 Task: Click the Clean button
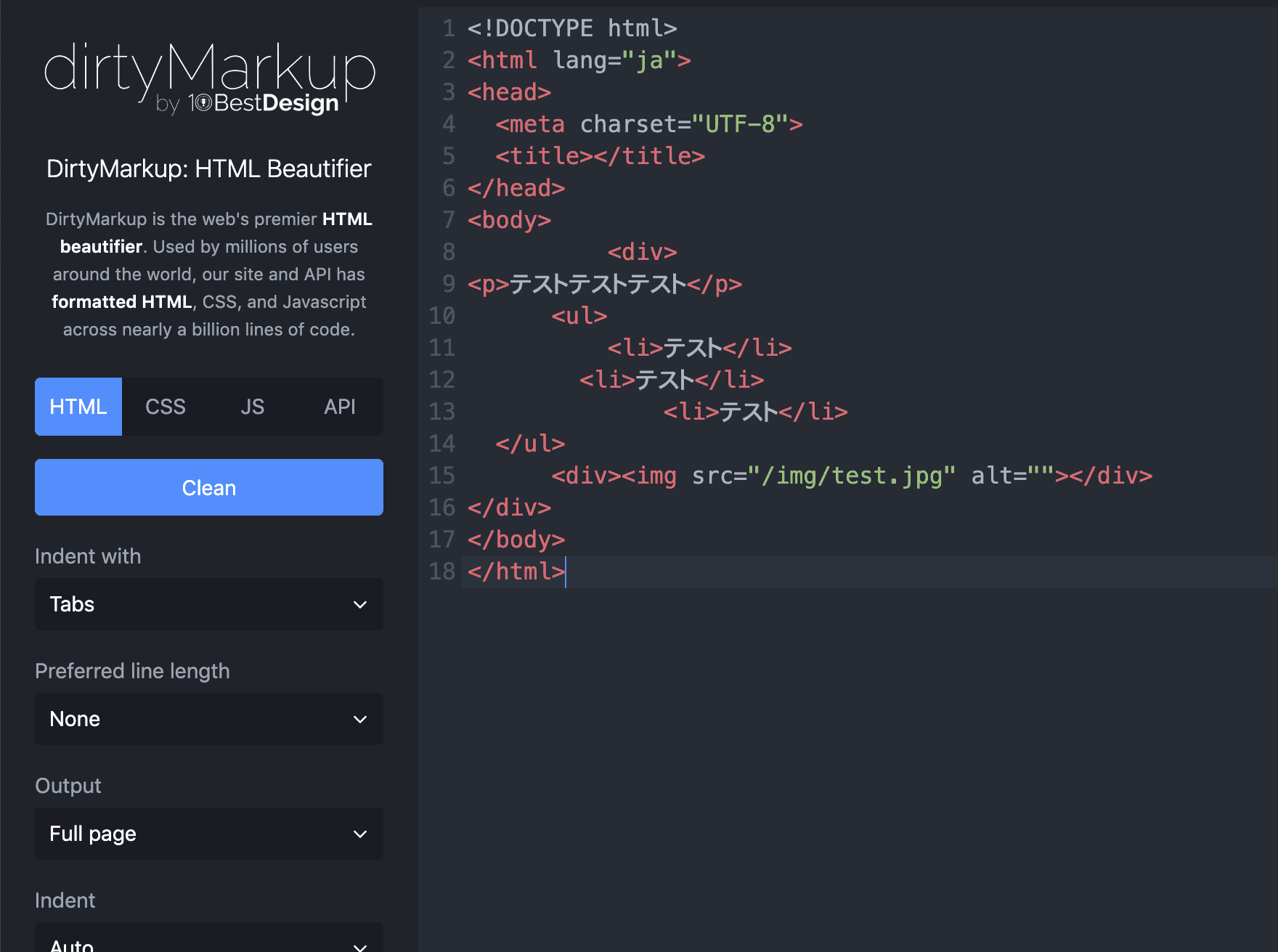click(209, 487)
